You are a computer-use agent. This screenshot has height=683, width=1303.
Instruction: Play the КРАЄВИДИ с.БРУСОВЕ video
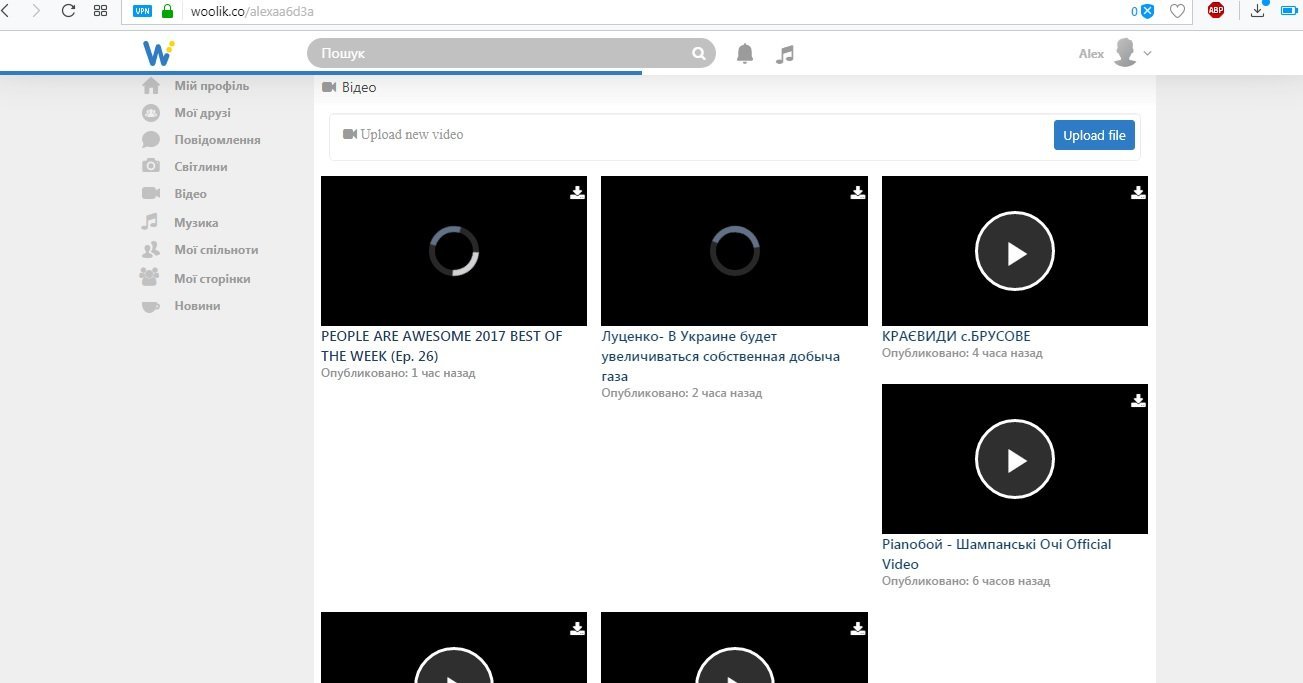coord(1014,252)
